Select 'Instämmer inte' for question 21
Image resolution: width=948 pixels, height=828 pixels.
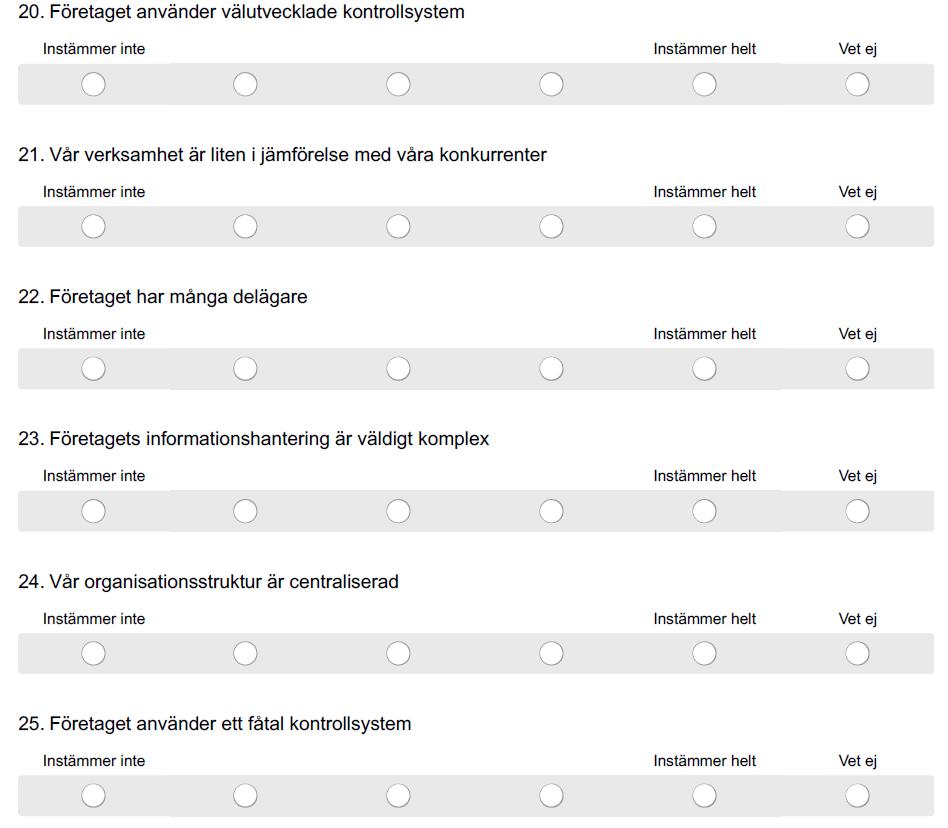[x=93, y=227]
